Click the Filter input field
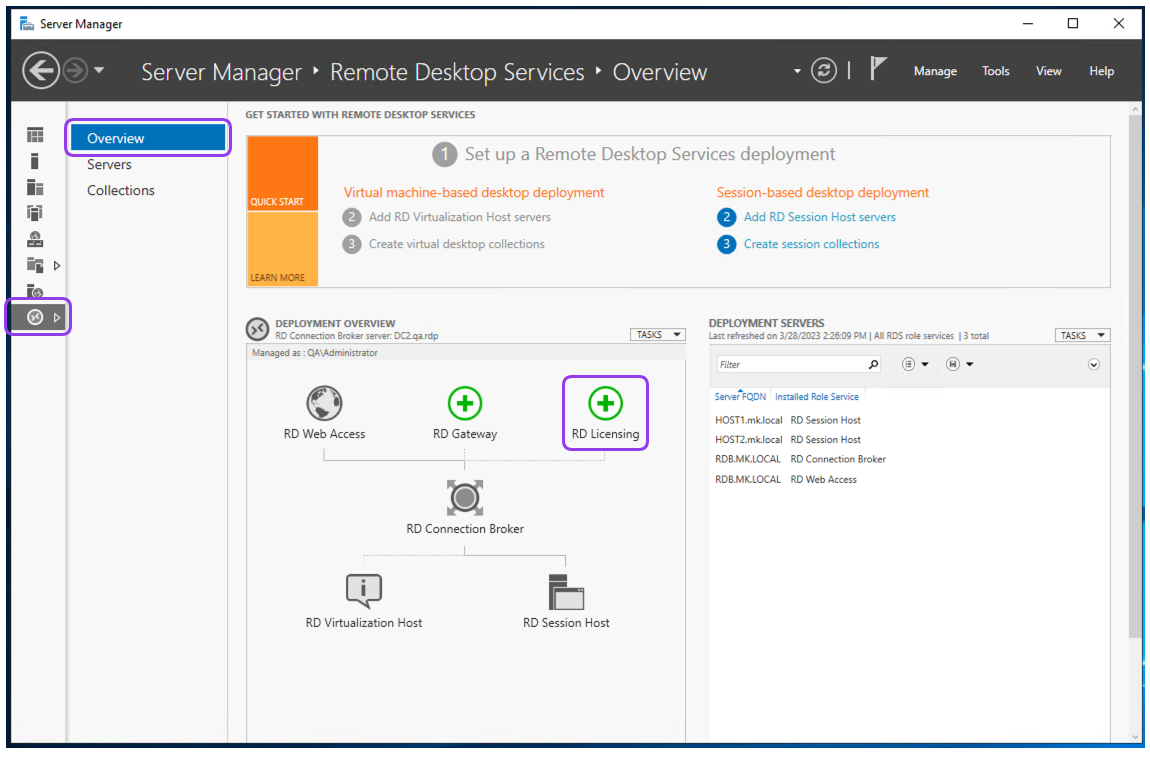1150x761 pixels. tap(798, 364)
